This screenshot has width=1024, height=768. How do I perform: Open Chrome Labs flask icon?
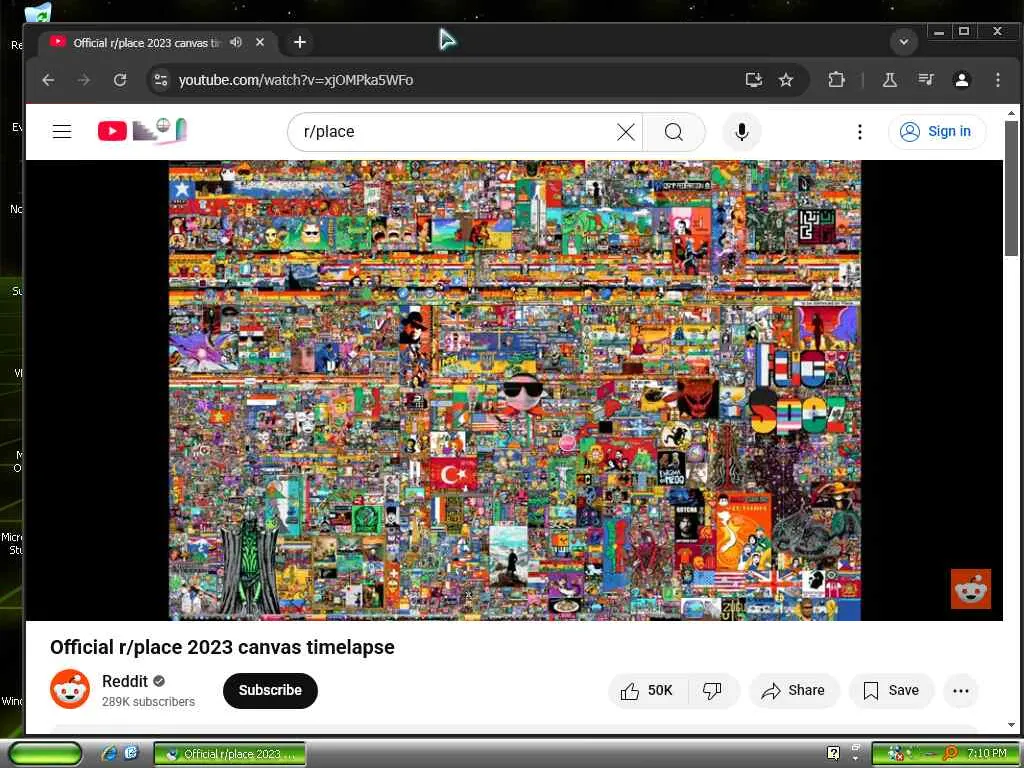pos(889,80)
